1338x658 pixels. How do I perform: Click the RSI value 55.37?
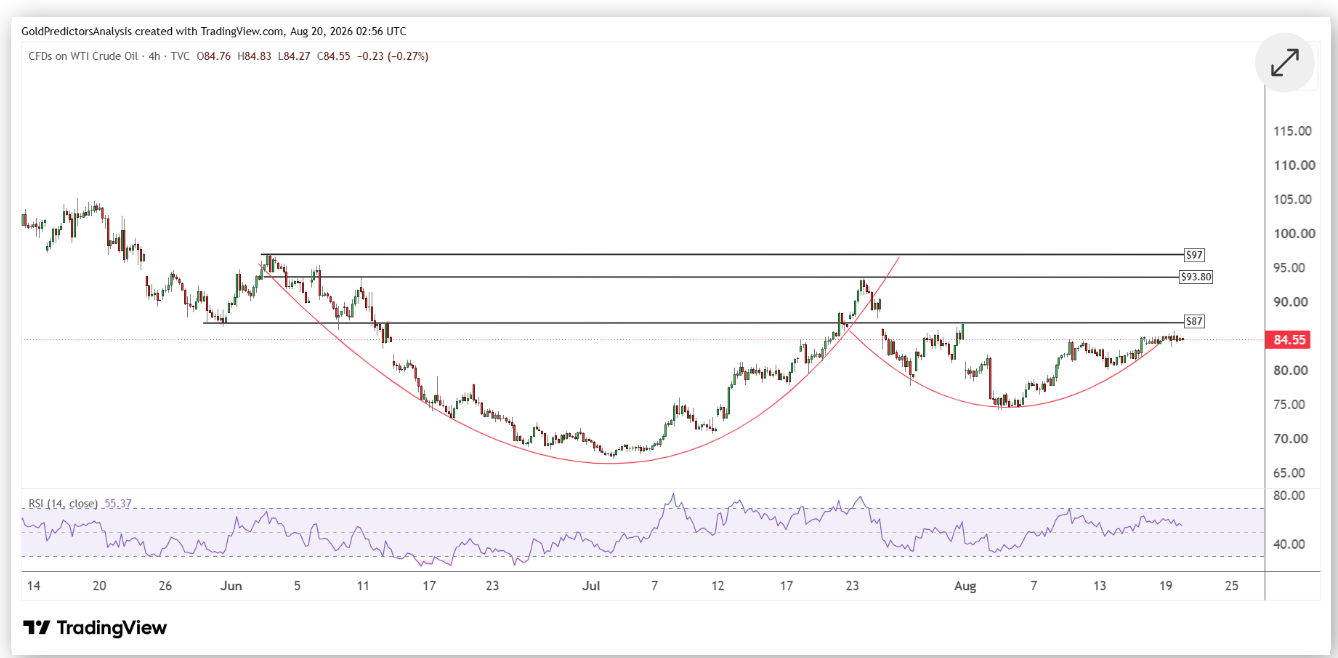pyautogui.click(x=118, y=503)
